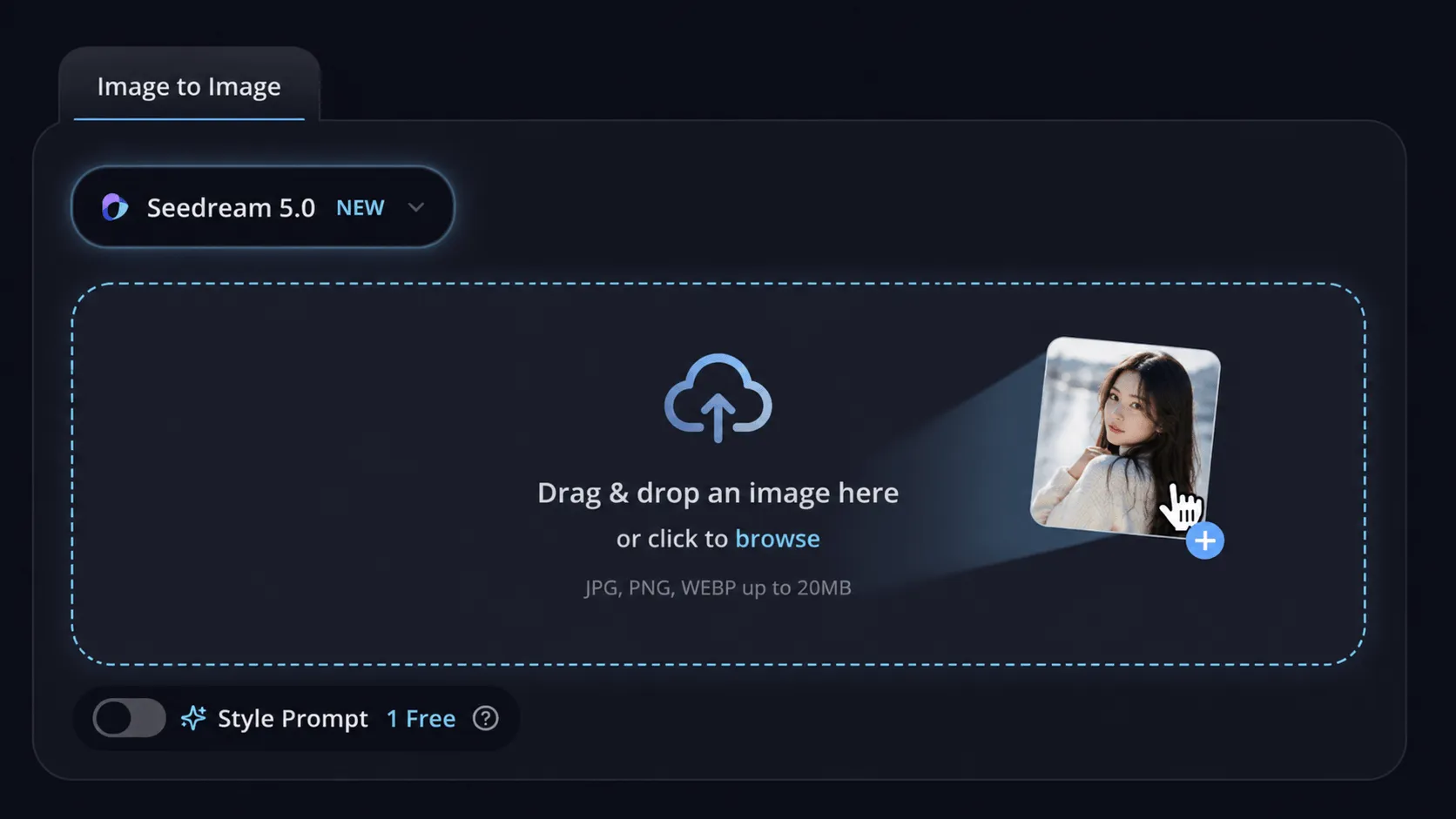Expand the model selector chevron arrow
The height and width of the screenshot is (819, 1456).
[416, 207]
